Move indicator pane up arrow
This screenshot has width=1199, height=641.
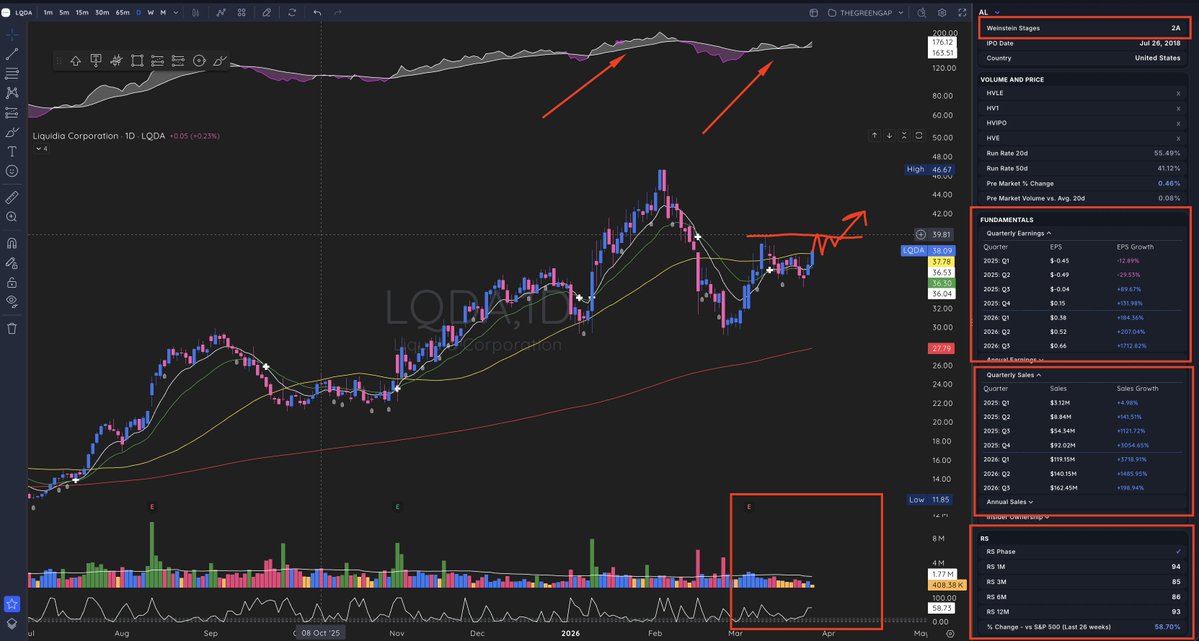click(x=875, y=135)
